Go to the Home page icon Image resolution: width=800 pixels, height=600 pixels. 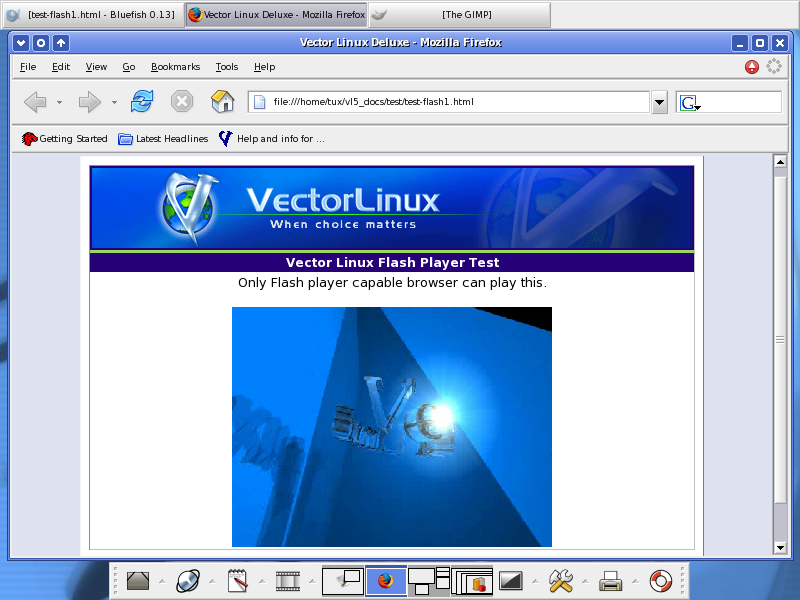222,101
